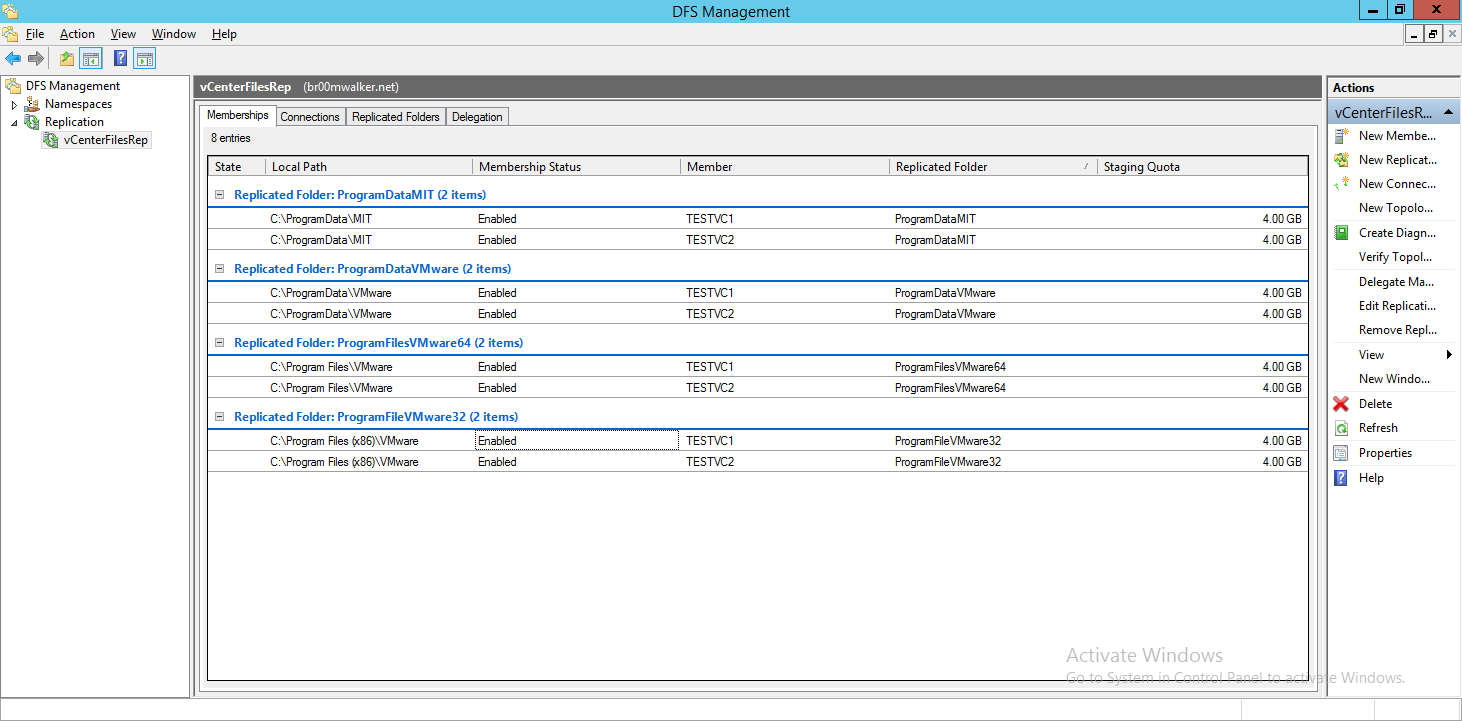This screenshot has width=1462, height=721.
Task: Click the red Delete X icon
Action: coord(1341,404)
